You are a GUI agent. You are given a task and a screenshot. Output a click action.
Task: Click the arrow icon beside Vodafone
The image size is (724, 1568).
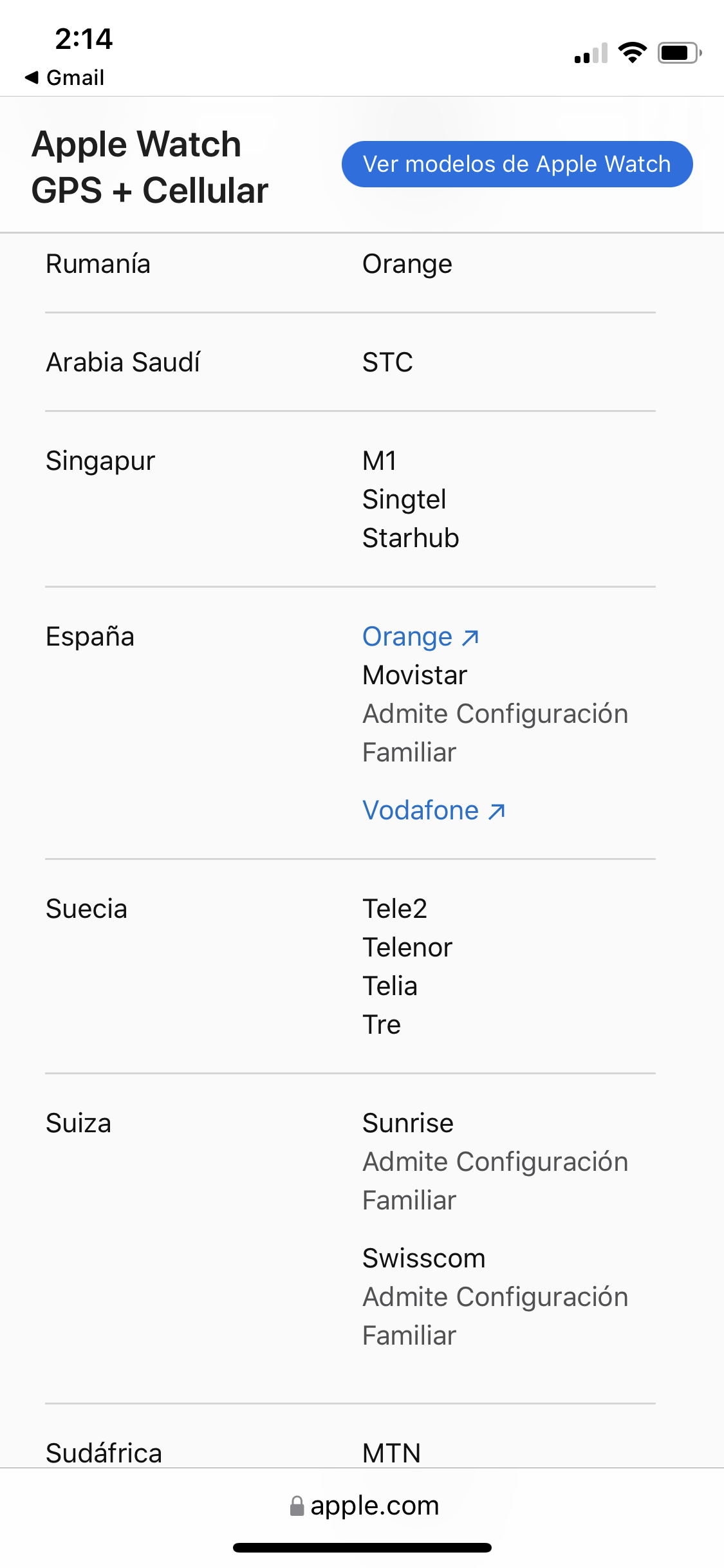[x=497, y=812]
